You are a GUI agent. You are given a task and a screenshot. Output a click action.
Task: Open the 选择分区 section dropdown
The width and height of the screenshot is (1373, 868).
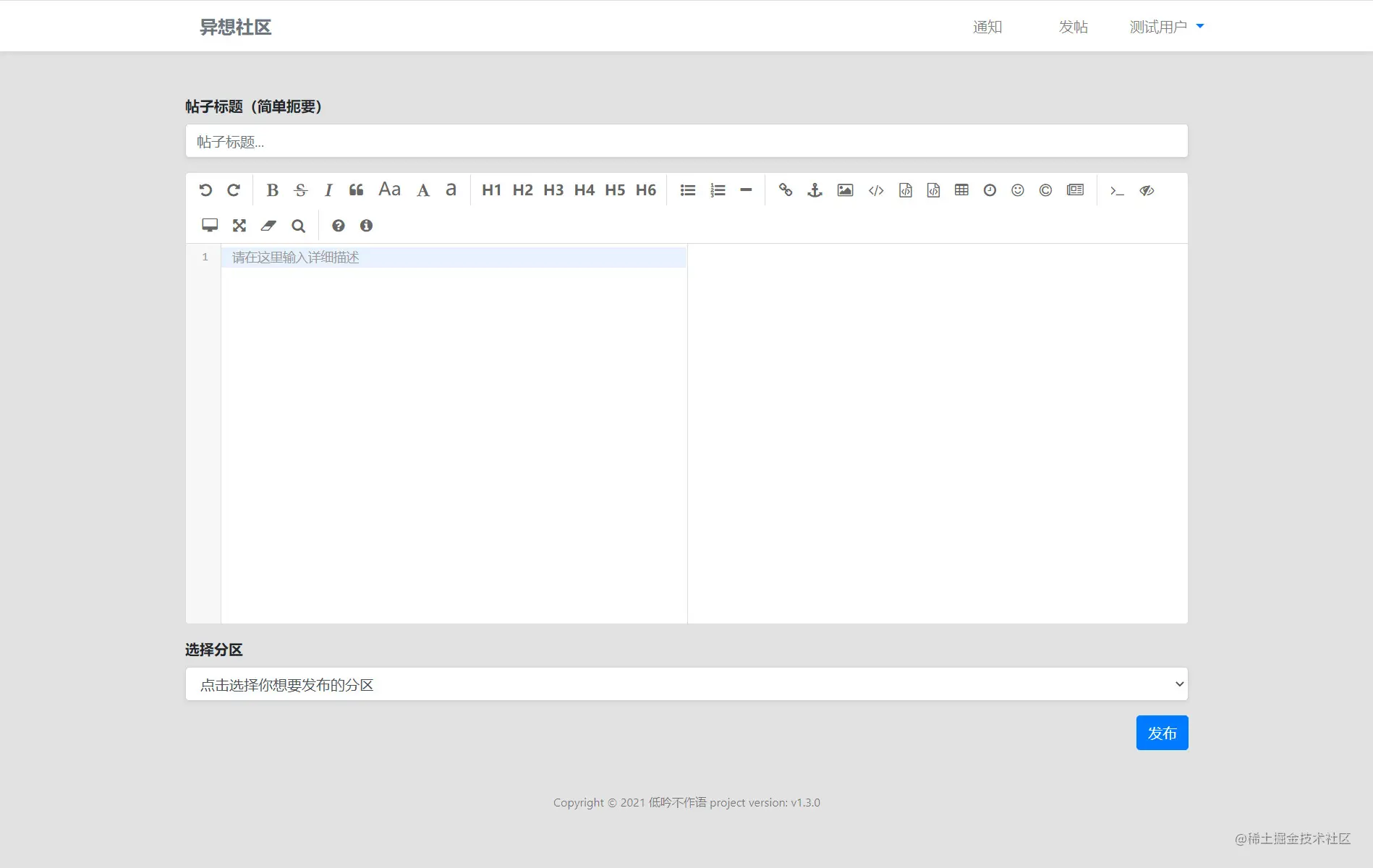coord(686,684)
